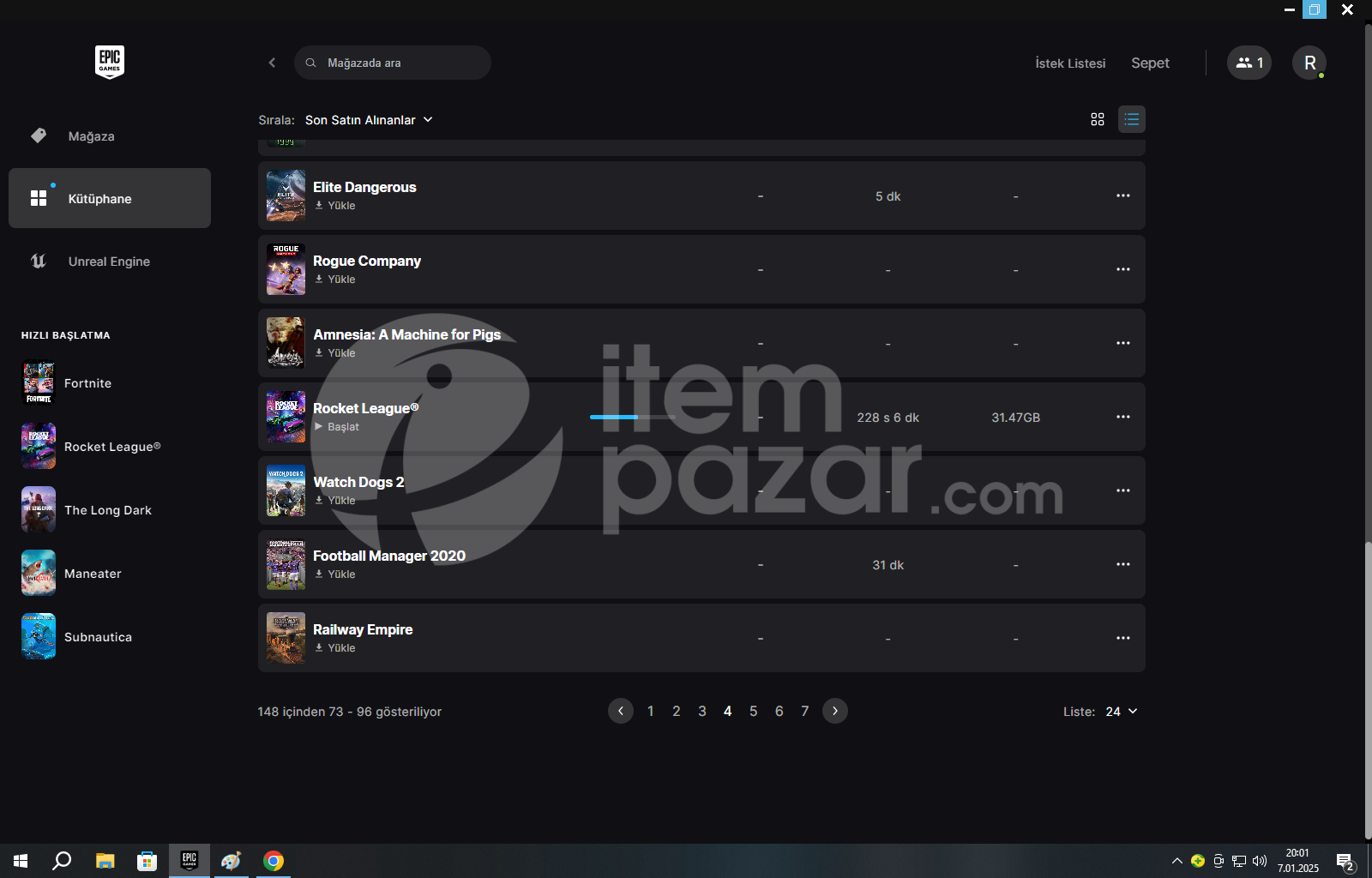This screenshot has width=1372, height=878.
Task: Click the Amnesia cover thumbnail
Action: tap(286, 343)
